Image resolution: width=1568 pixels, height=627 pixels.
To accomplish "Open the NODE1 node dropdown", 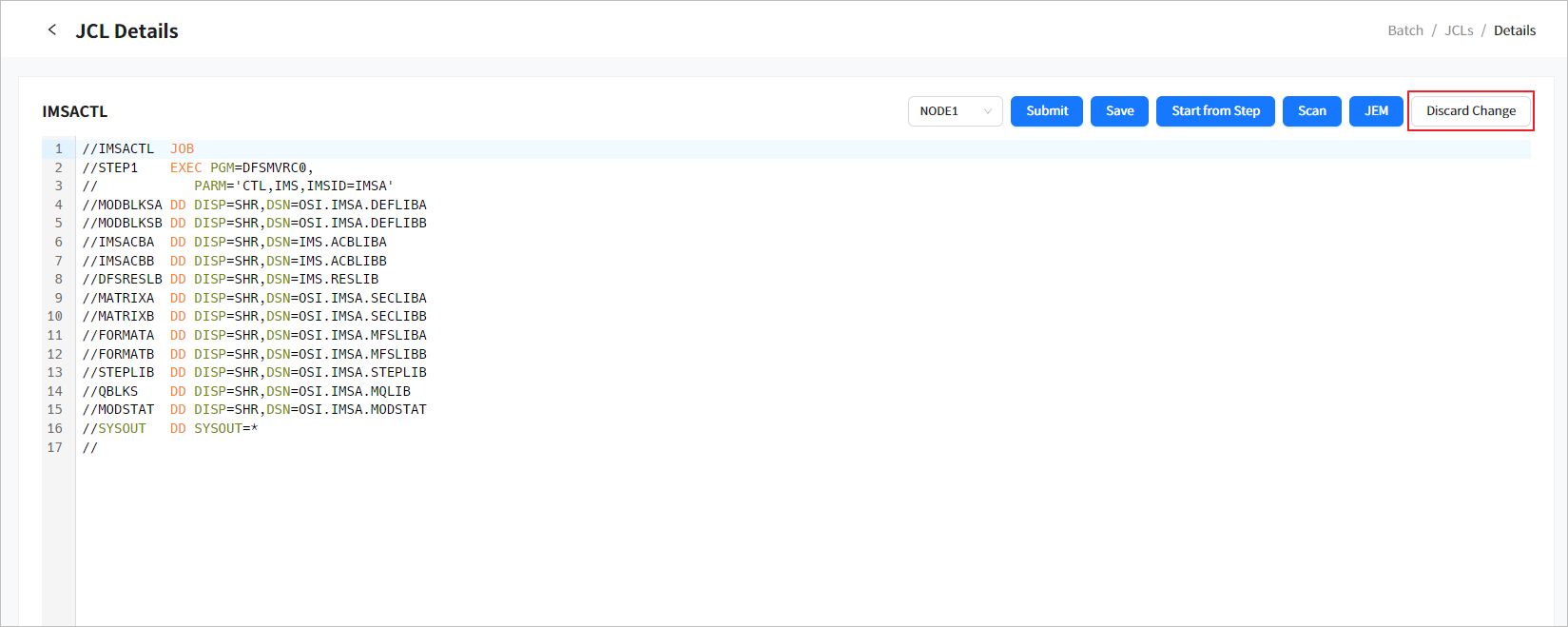I will 955,111.
